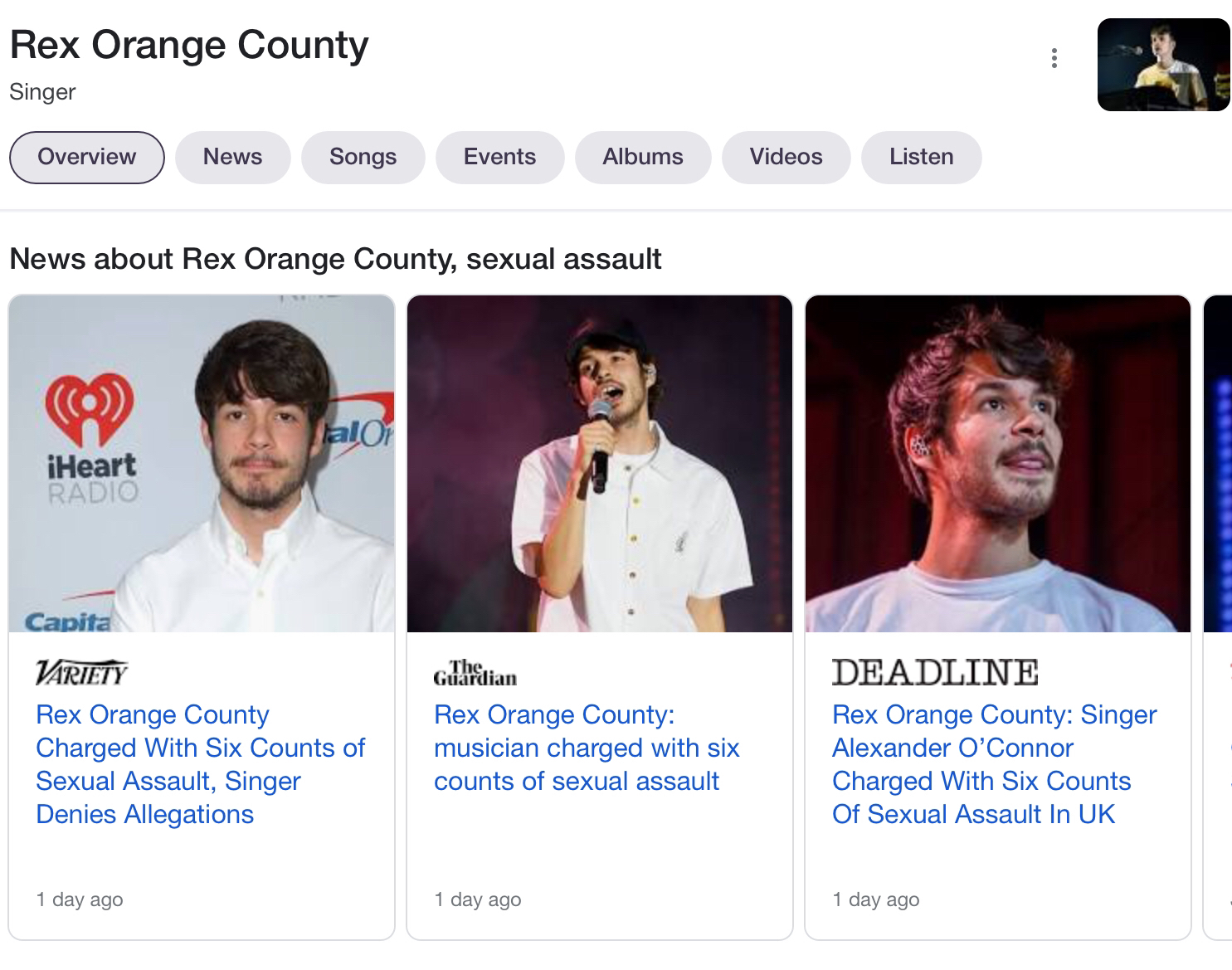This screenshot has height=970, width=1232.
Task: Open Variety article headline link
Action: (x=200, y=764)
